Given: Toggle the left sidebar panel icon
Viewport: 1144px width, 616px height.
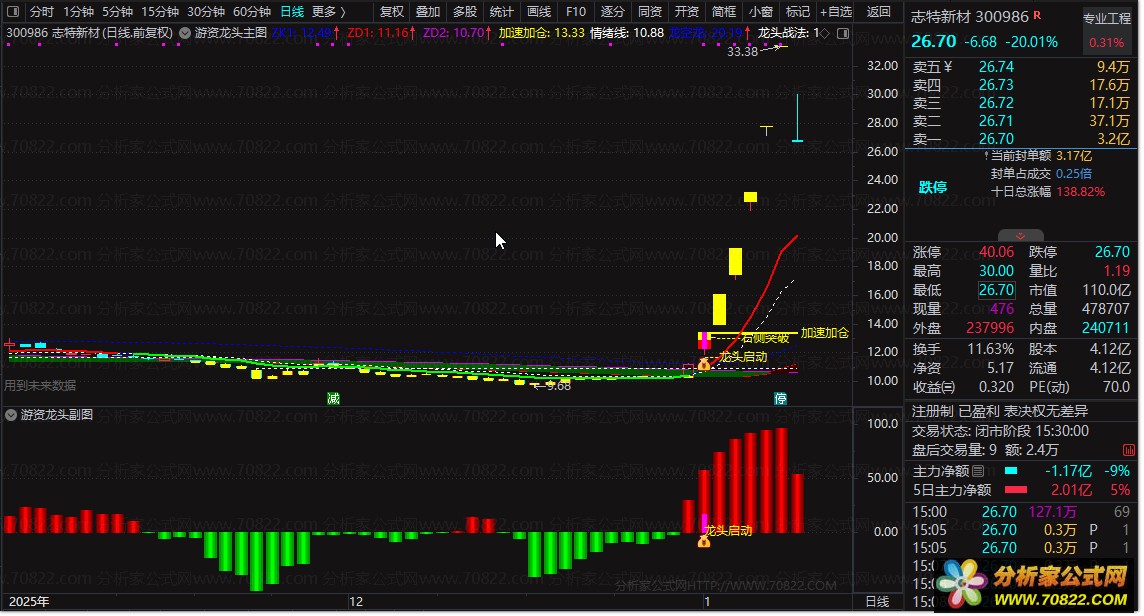Looking at the screenshot, I should [x=12, y=12].
